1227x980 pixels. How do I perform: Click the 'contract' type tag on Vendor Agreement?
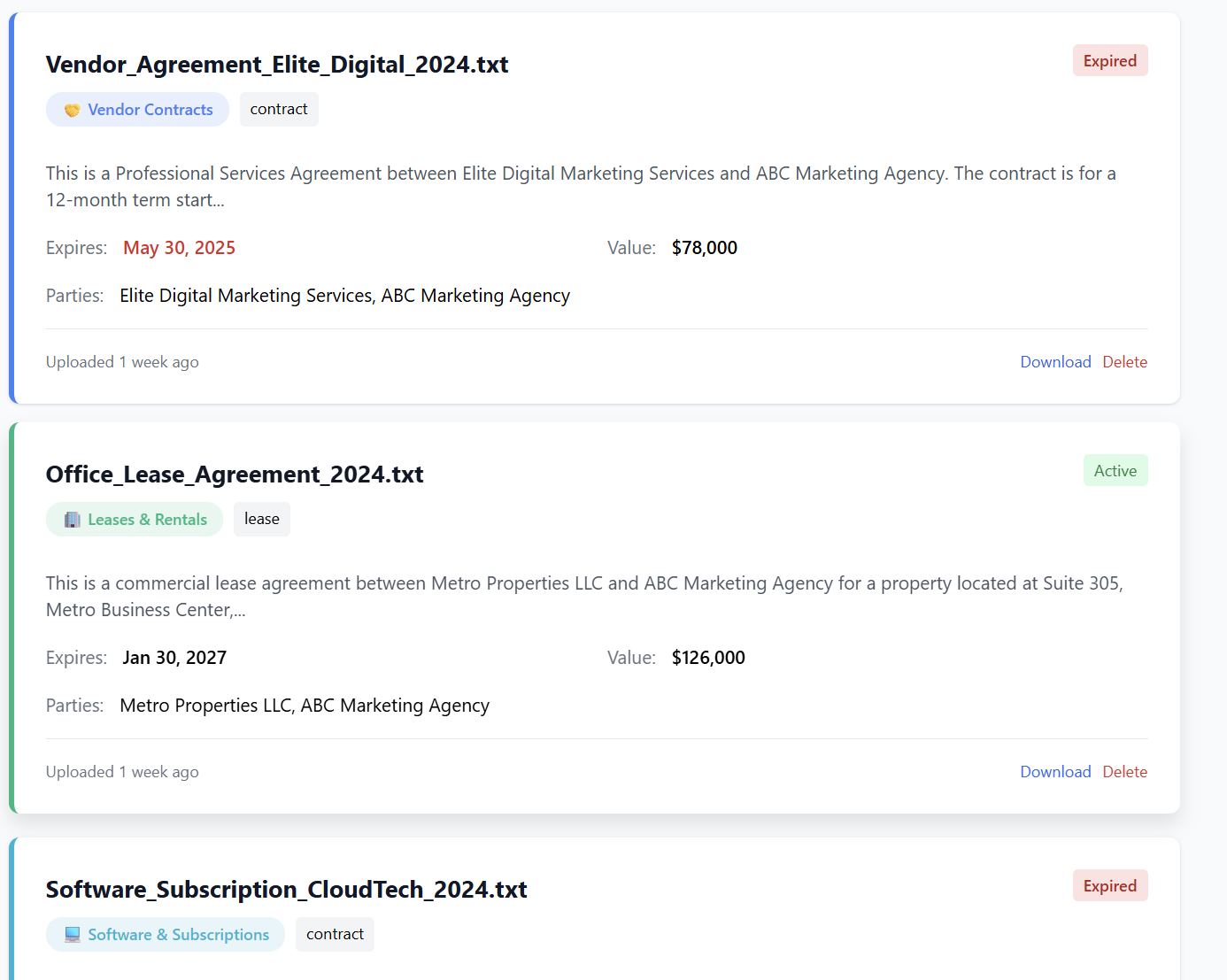[279, 110]
